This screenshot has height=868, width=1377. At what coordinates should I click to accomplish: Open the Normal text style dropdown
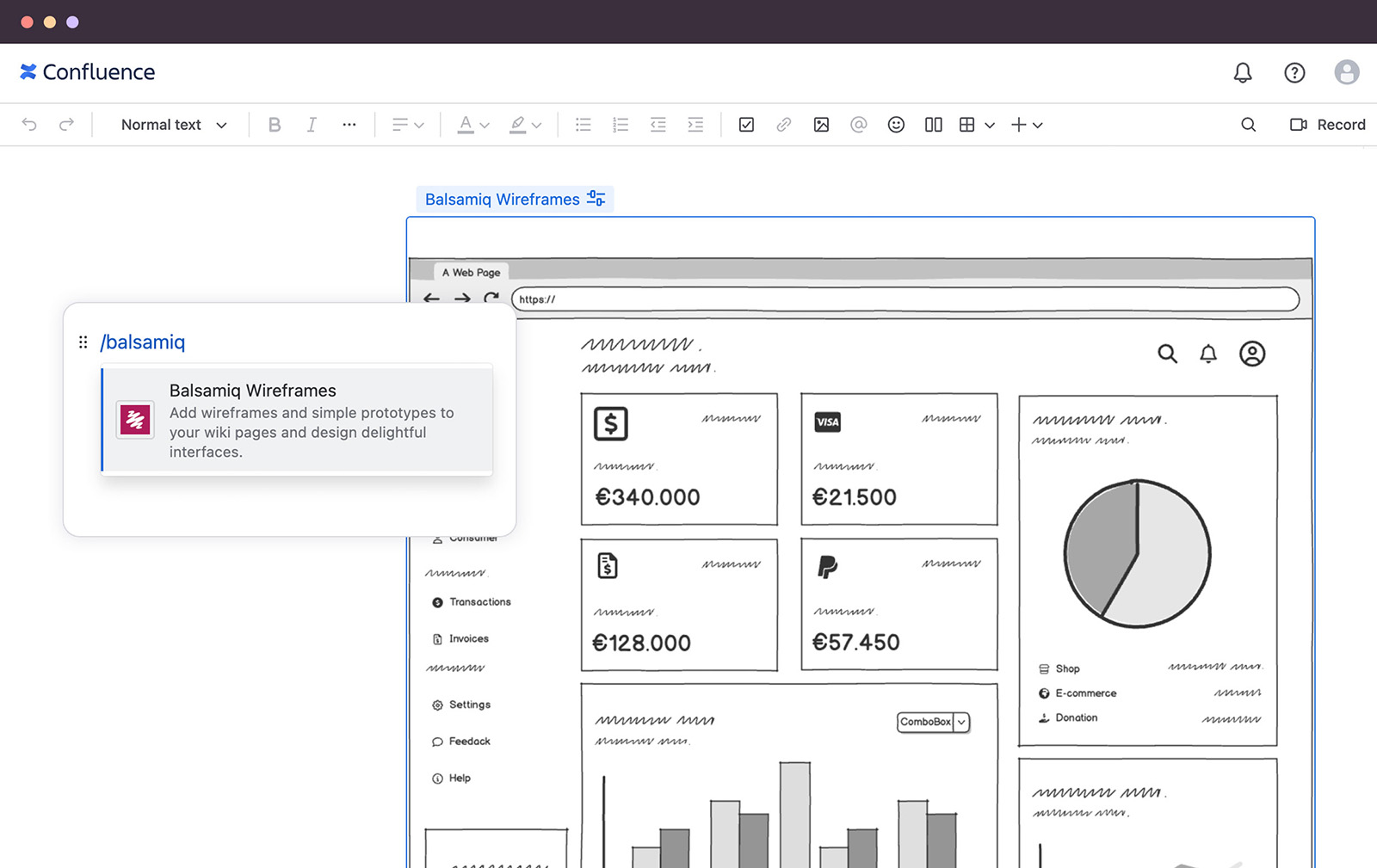tap(171, 125)
